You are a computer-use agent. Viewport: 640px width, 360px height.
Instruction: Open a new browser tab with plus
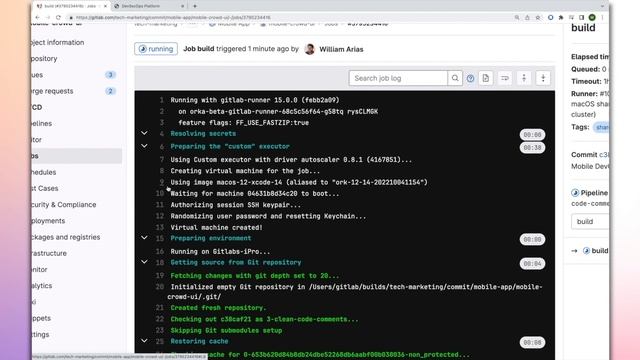point(195,6)
